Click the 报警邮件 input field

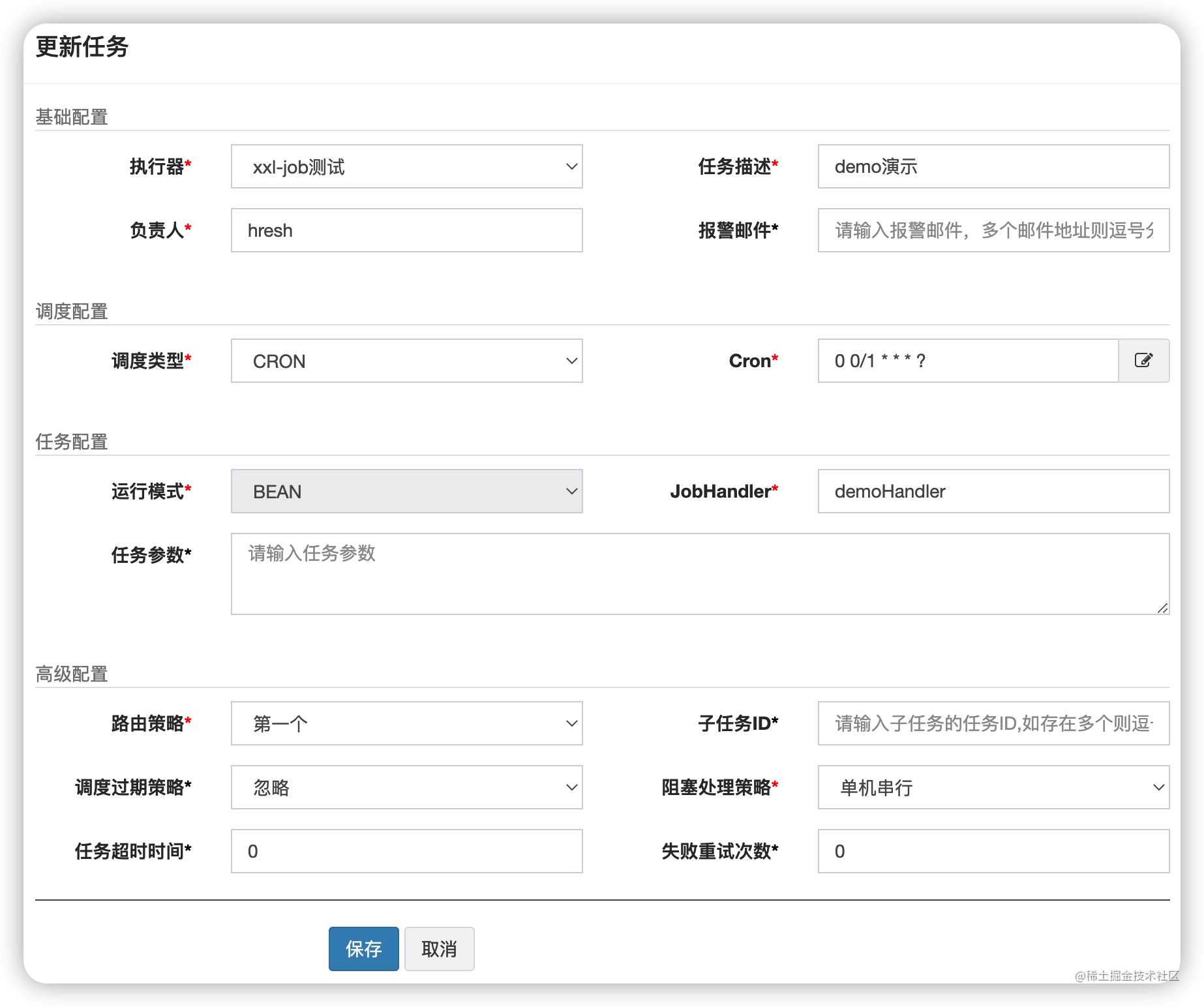pyautogui.click(x=993, y=230)
